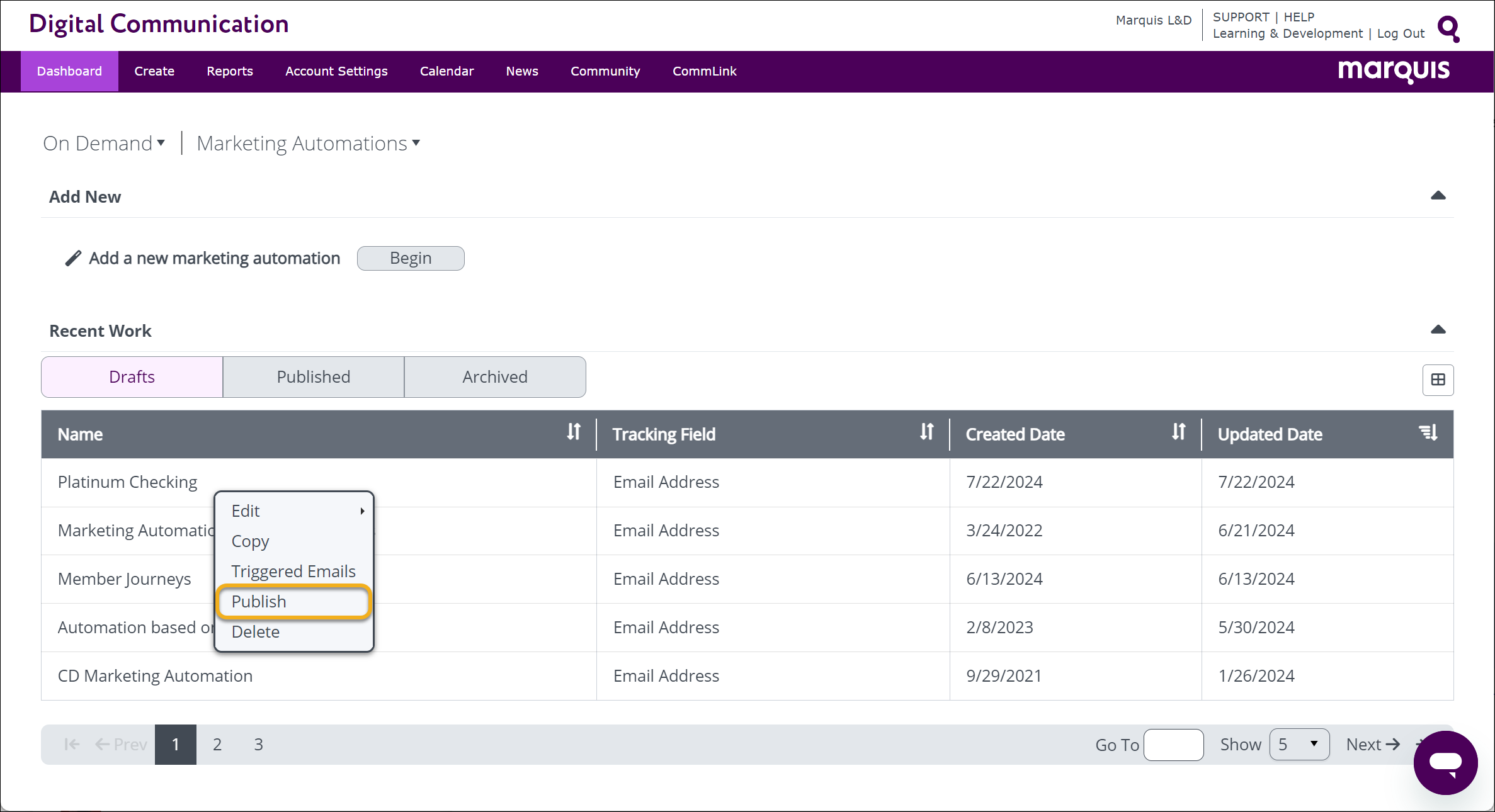Select the CD Marketing Automation row name
The height and width of the screenshot is (812, 1495).
[x=155, y=676]
